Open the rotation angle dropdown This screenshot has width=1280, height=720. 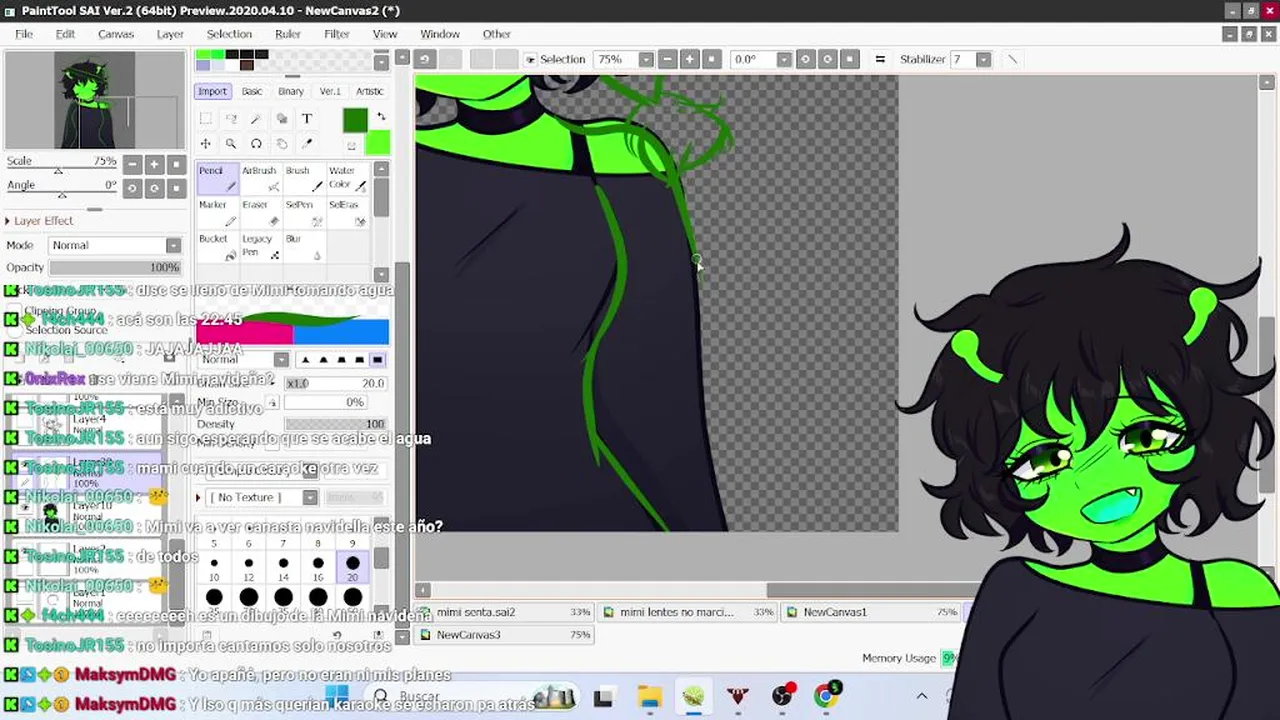(x=783, y=59)
